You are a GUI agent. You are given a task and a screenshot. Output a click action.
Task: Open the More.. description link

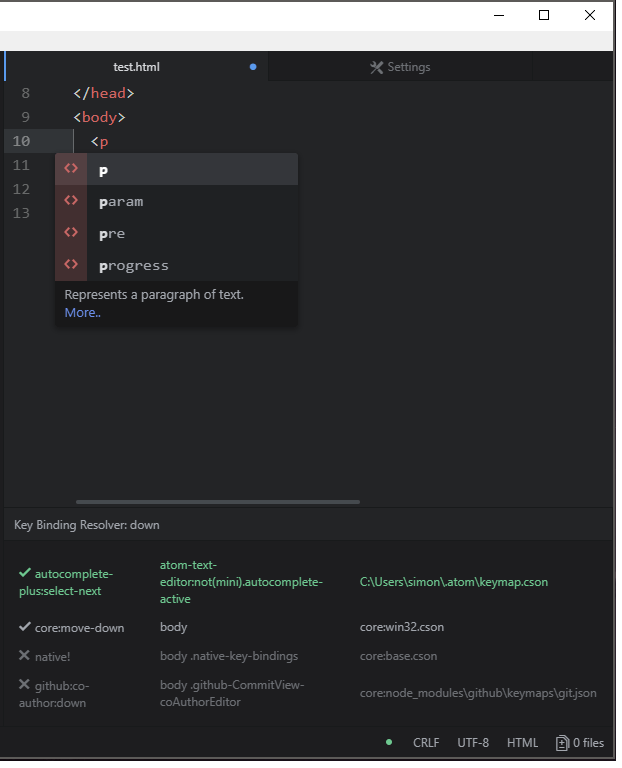coord(82,313)
